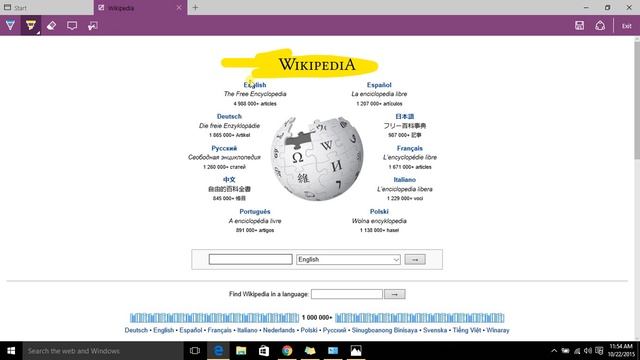
Task: Click the Search the web and Windows box
Action: click(x=103, y=351)
